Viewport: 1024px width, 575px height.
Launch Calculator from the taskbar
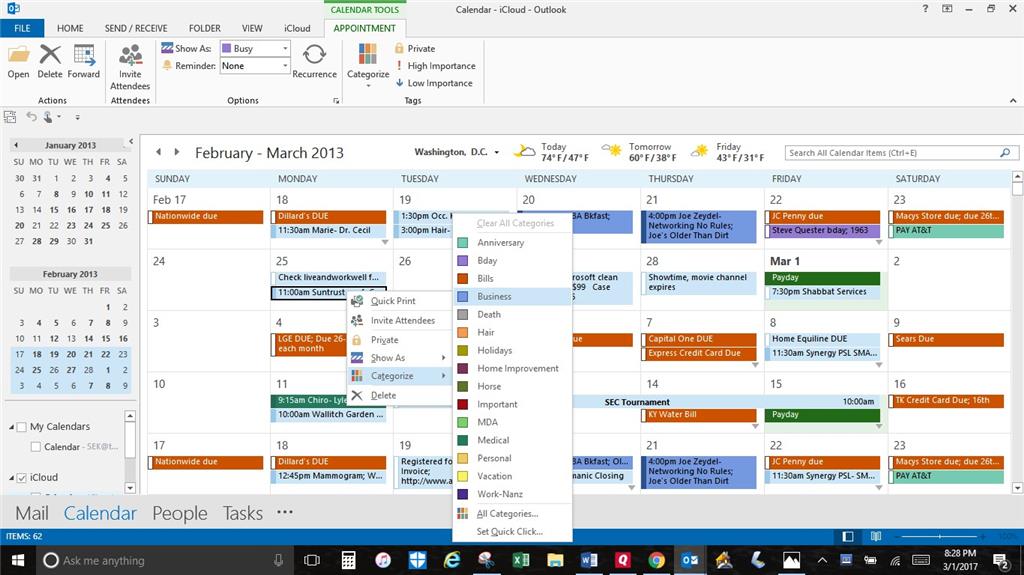pos(349,560)
